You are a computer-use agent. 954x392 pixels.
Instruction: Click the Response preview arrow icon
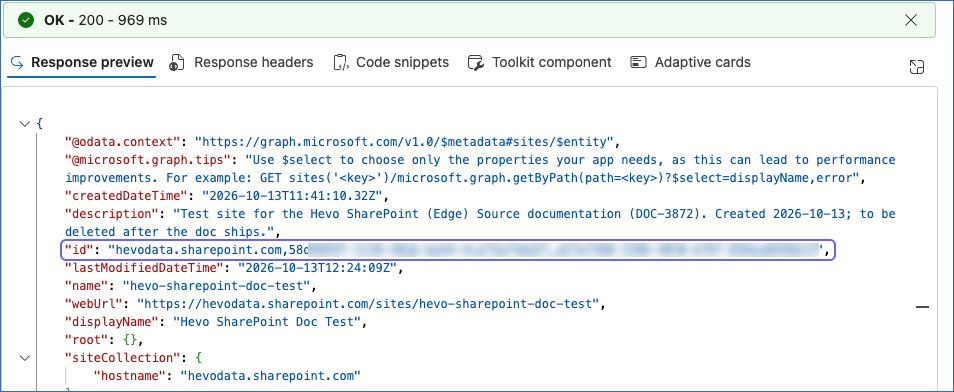point(17,62)
